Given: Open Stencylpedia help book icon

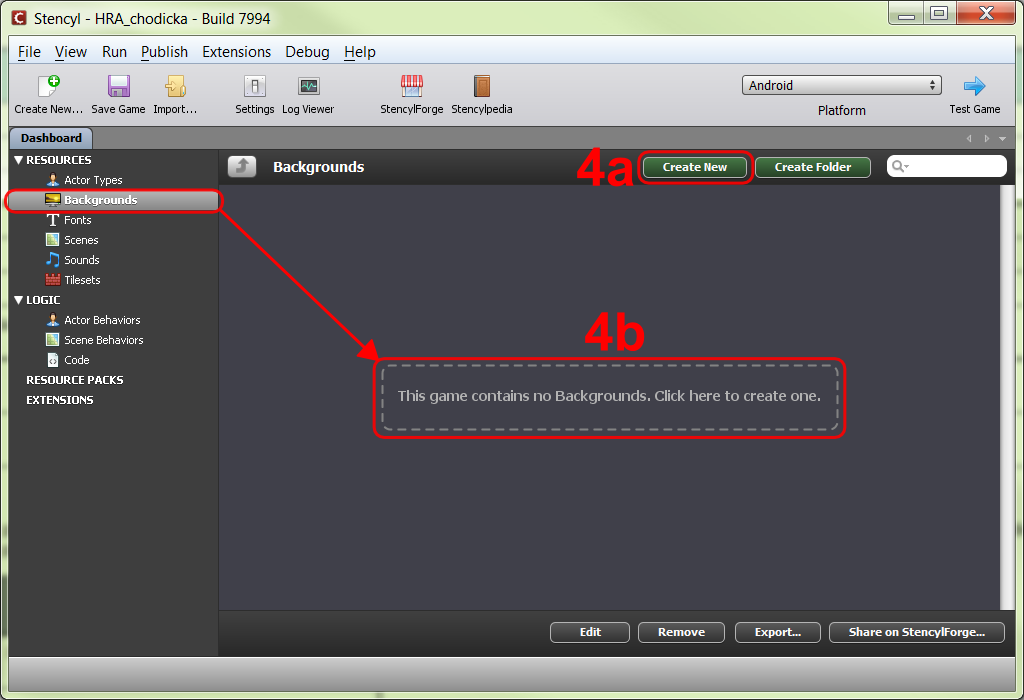Looking at the screenshot, I should 482,86.
